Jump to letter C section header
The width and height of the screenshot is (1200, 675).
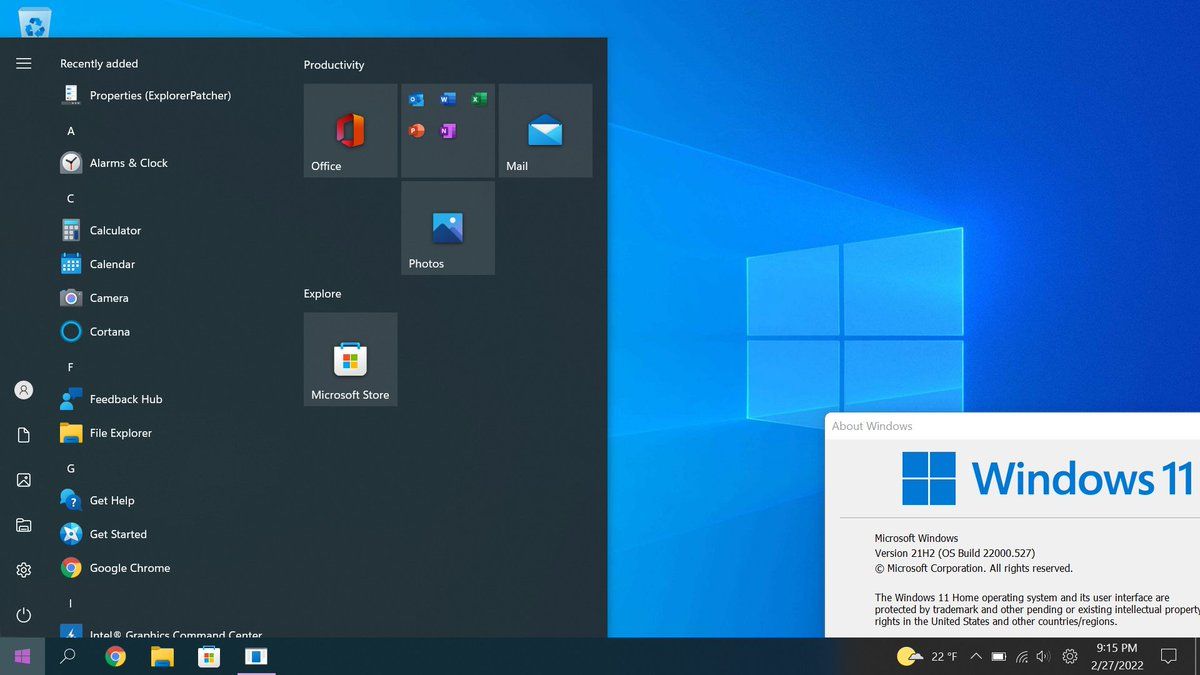tap(71, 199)
